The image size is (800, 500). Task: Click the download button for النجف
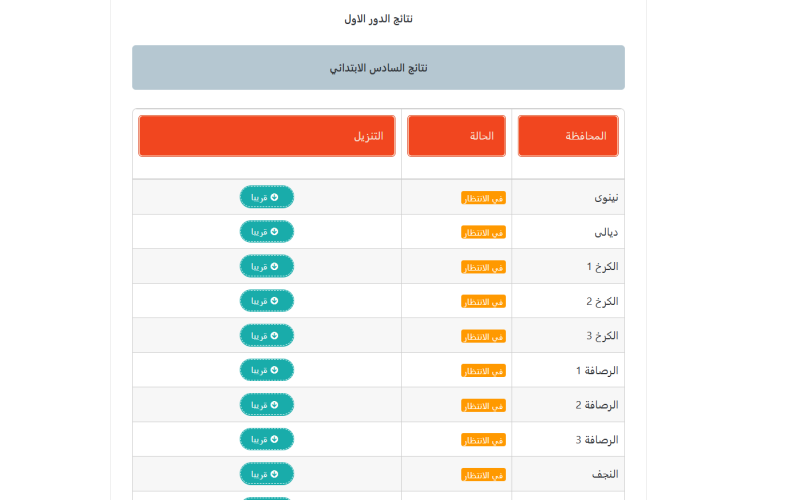pyautogui.click(x=267, y=474)
